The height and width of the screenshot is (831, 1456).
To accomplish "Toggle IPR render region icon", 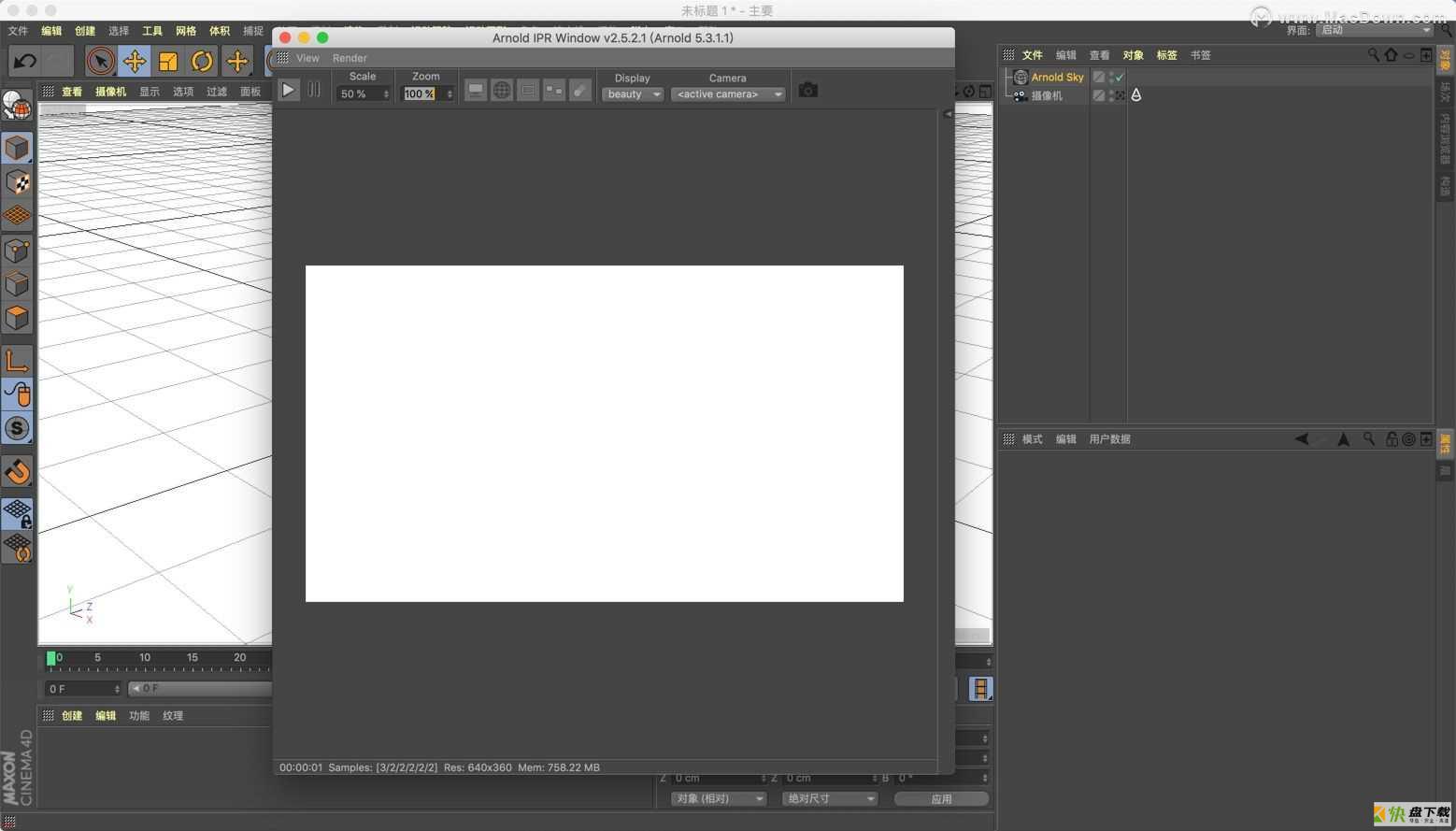I will 528,90.
